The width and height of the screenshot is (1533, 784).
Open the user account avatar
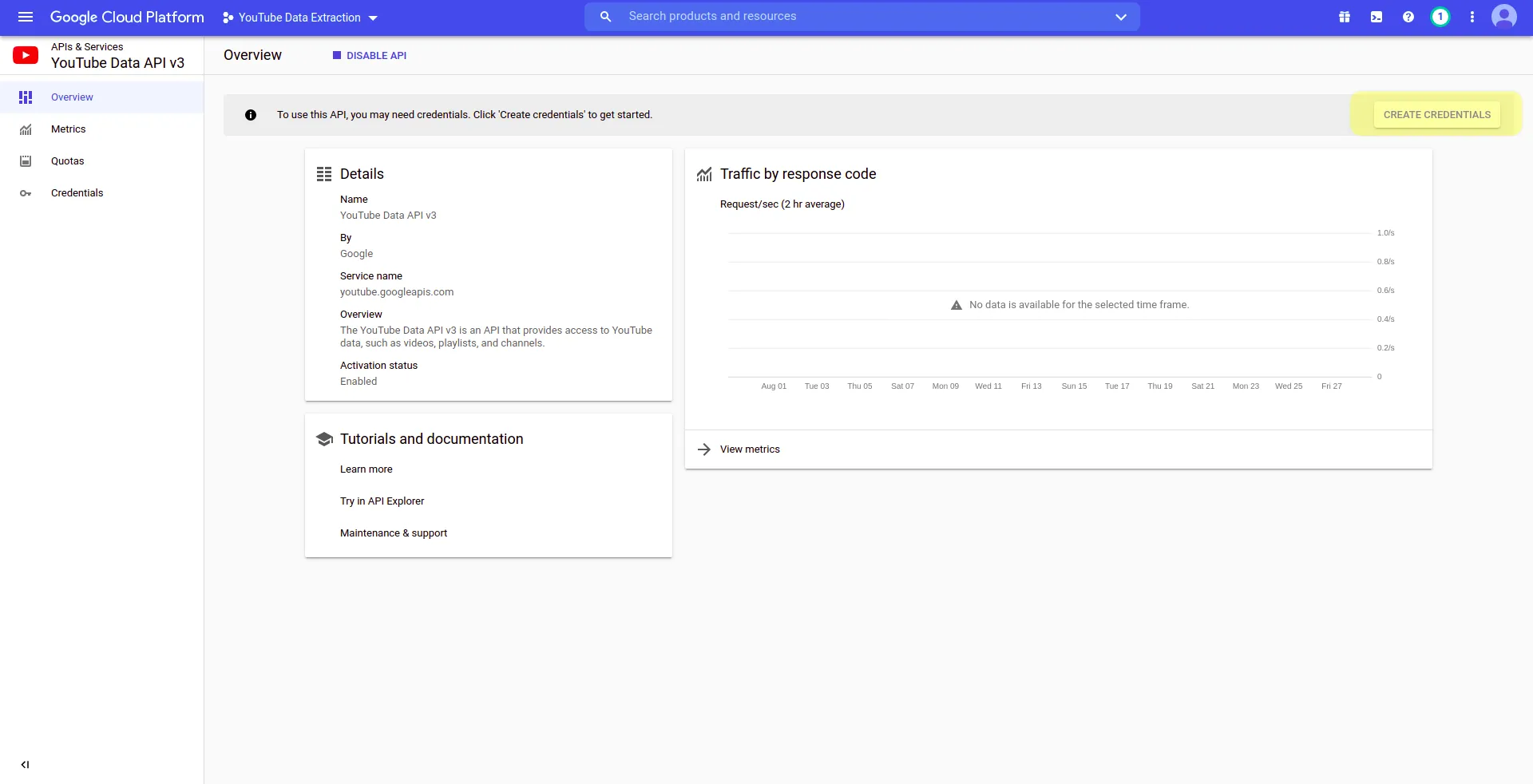click(1504, 17)
